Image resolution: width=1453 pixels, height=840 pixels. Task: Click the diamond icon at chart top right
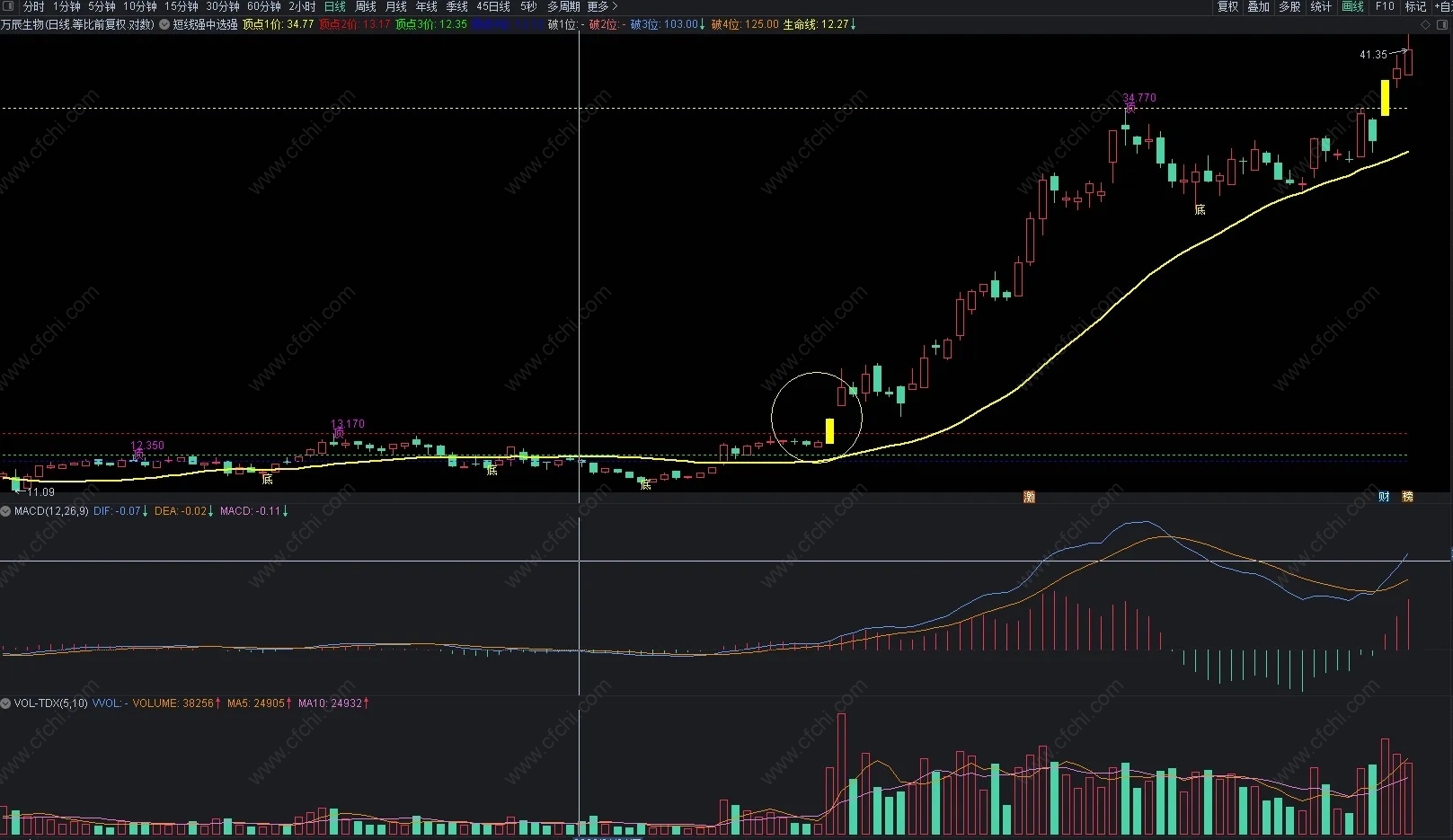tap(1425, 24)
